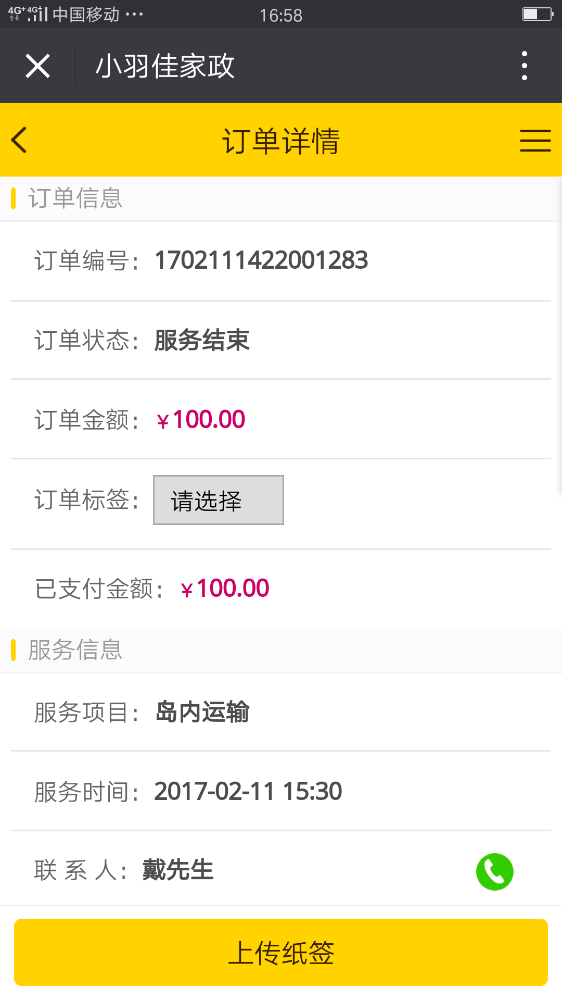Tap the contact name 戴先生
562x1000 pixels.
(177, 870)
